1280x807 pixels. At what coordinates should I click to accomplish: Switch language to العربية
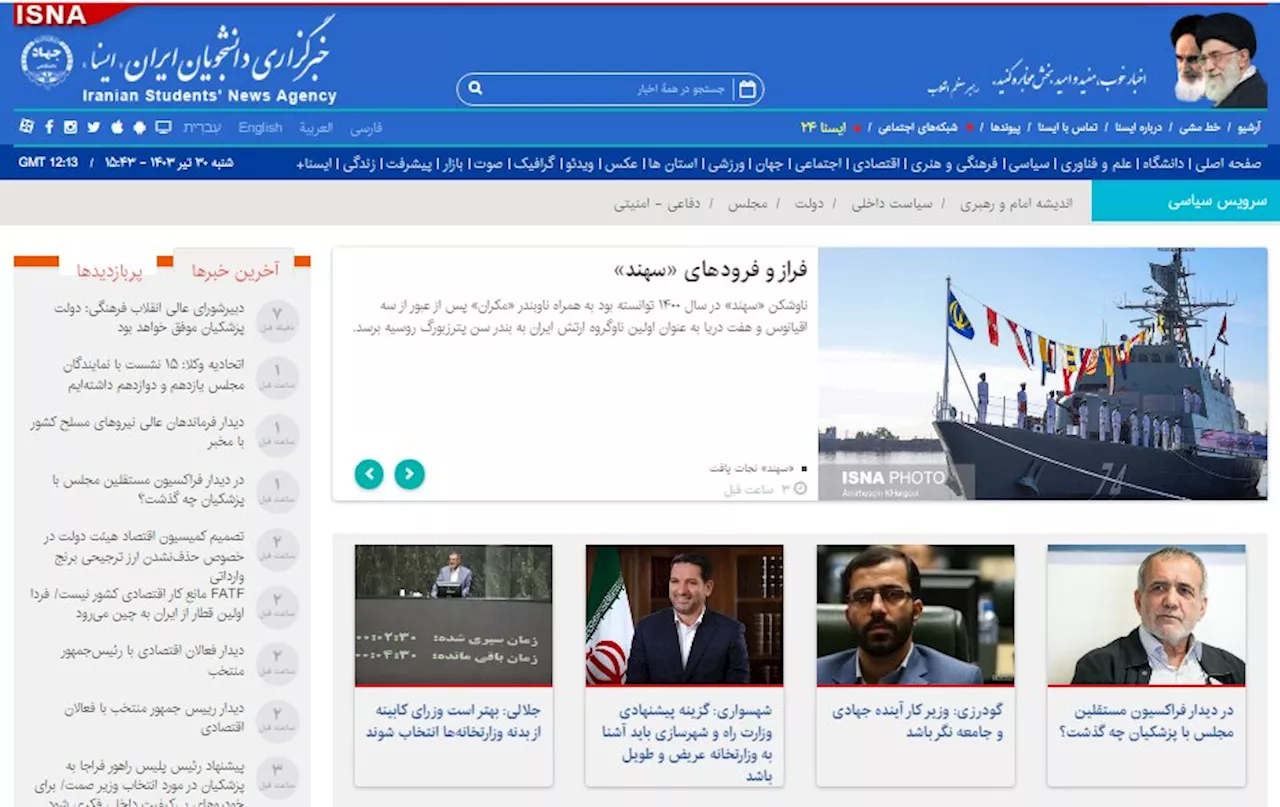coord(316,128)
